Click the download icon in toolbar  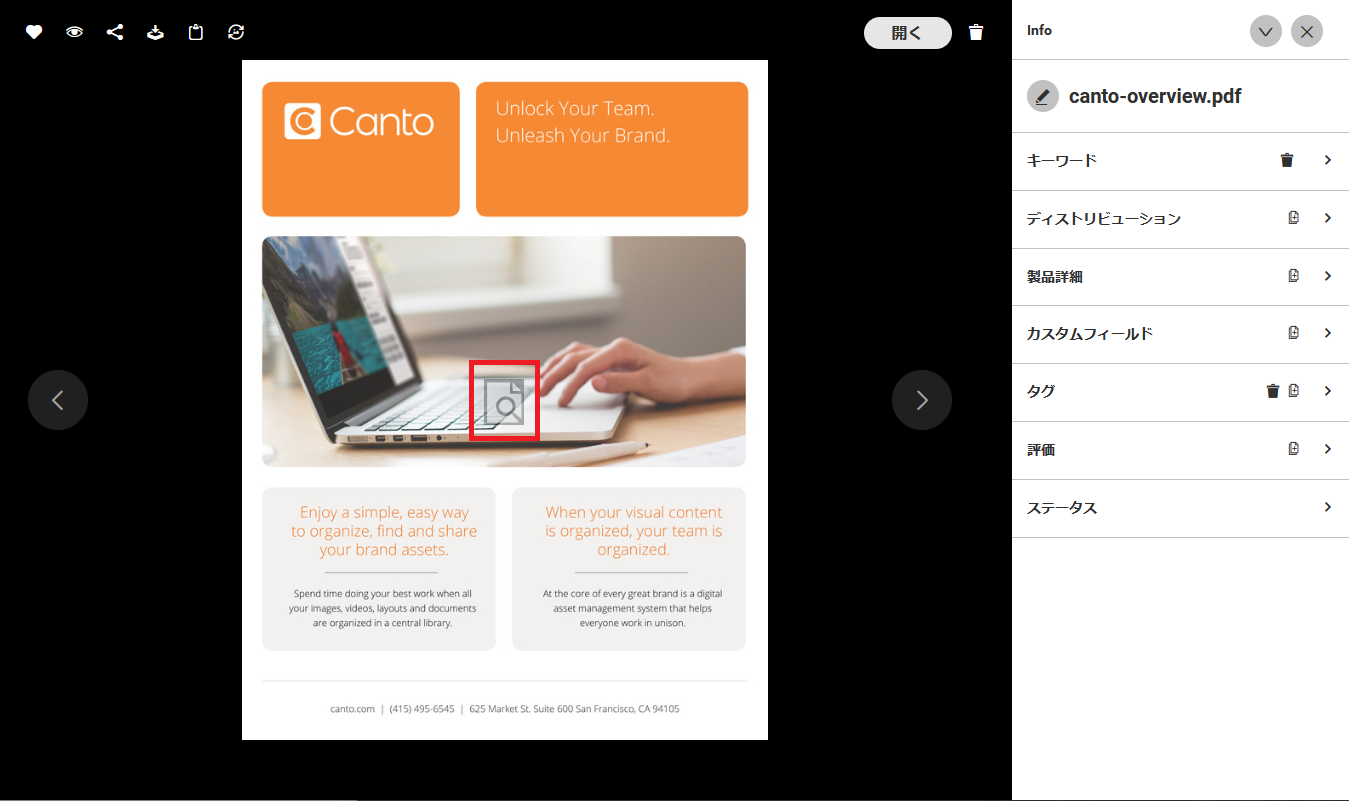pyautogui.click(x=155, y=32)
